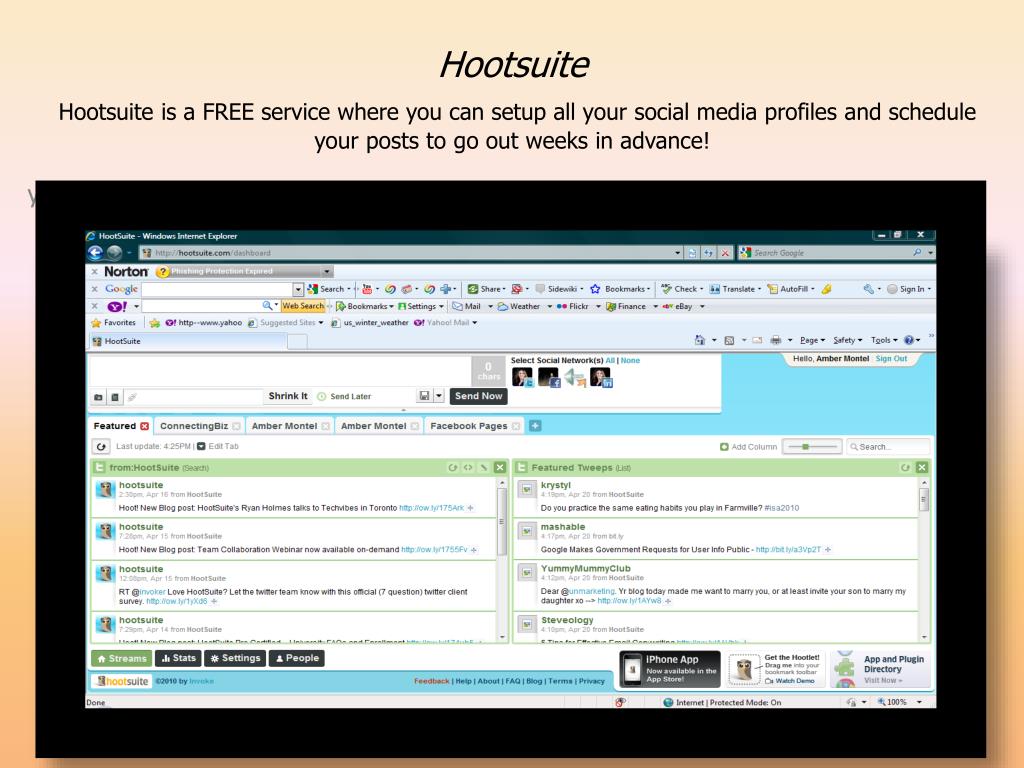The width and height of the screenshot is (1024, 768).
Task: Click the Favorites star button
Action: pyautogui.click(x=114, y=323)
